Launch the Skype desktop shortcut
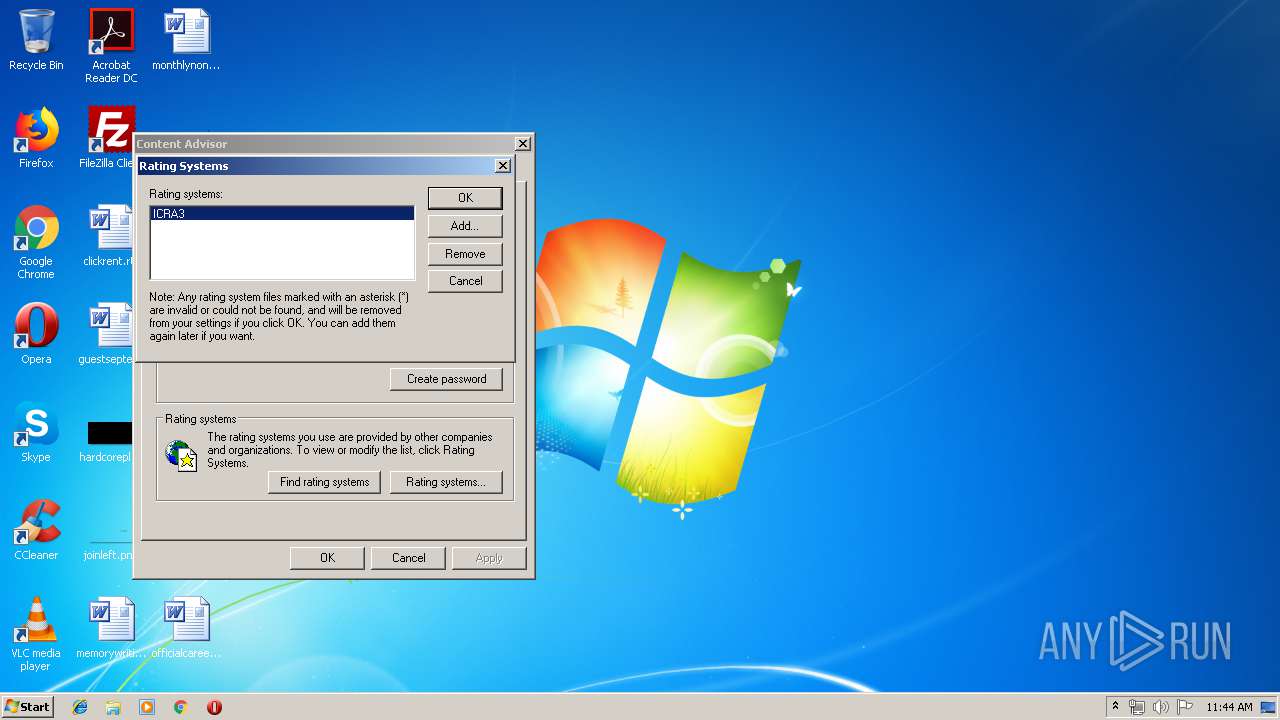1280x720 pixels. [x=36, y=432]
